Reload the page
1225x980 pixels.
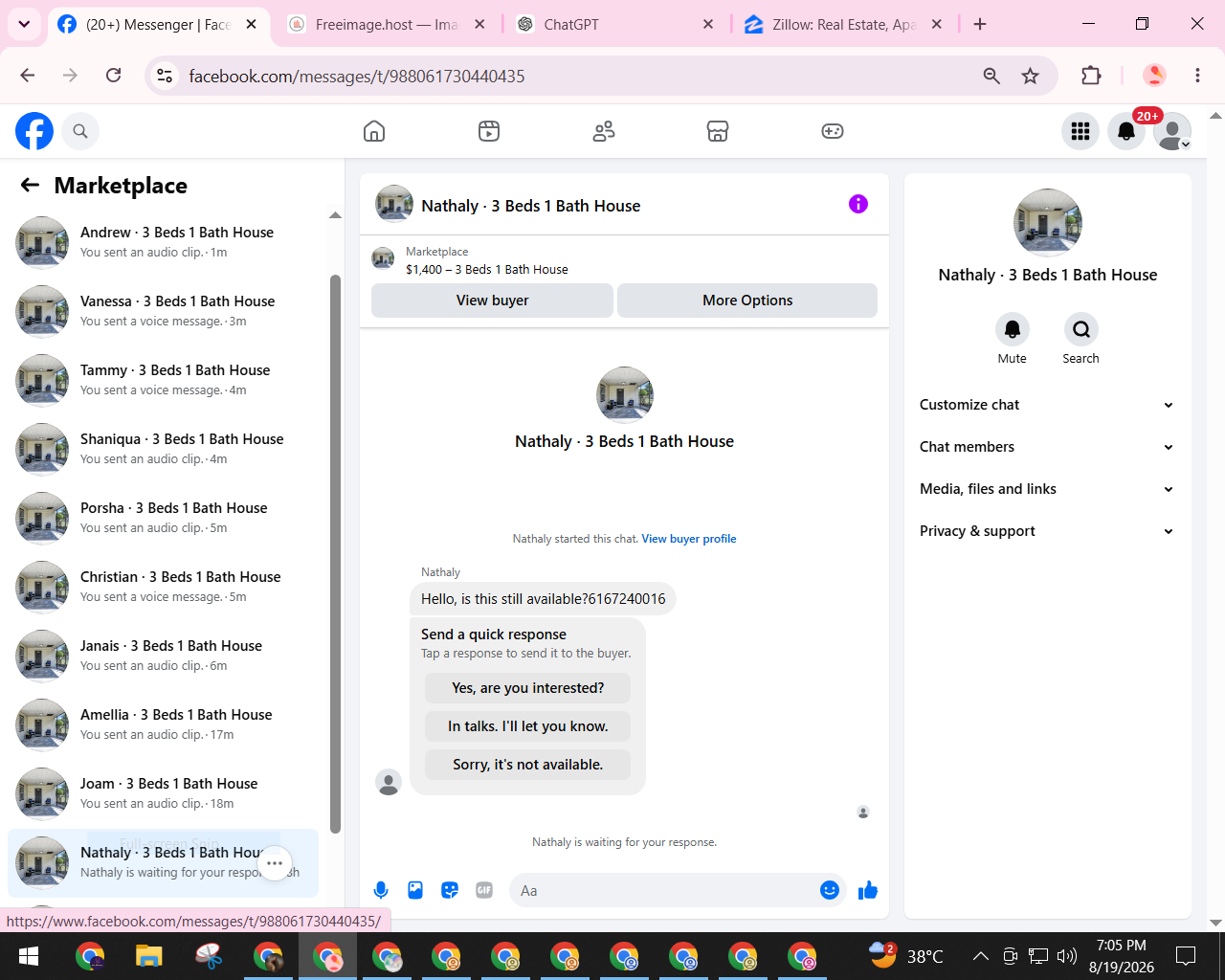tap(113, 76)
